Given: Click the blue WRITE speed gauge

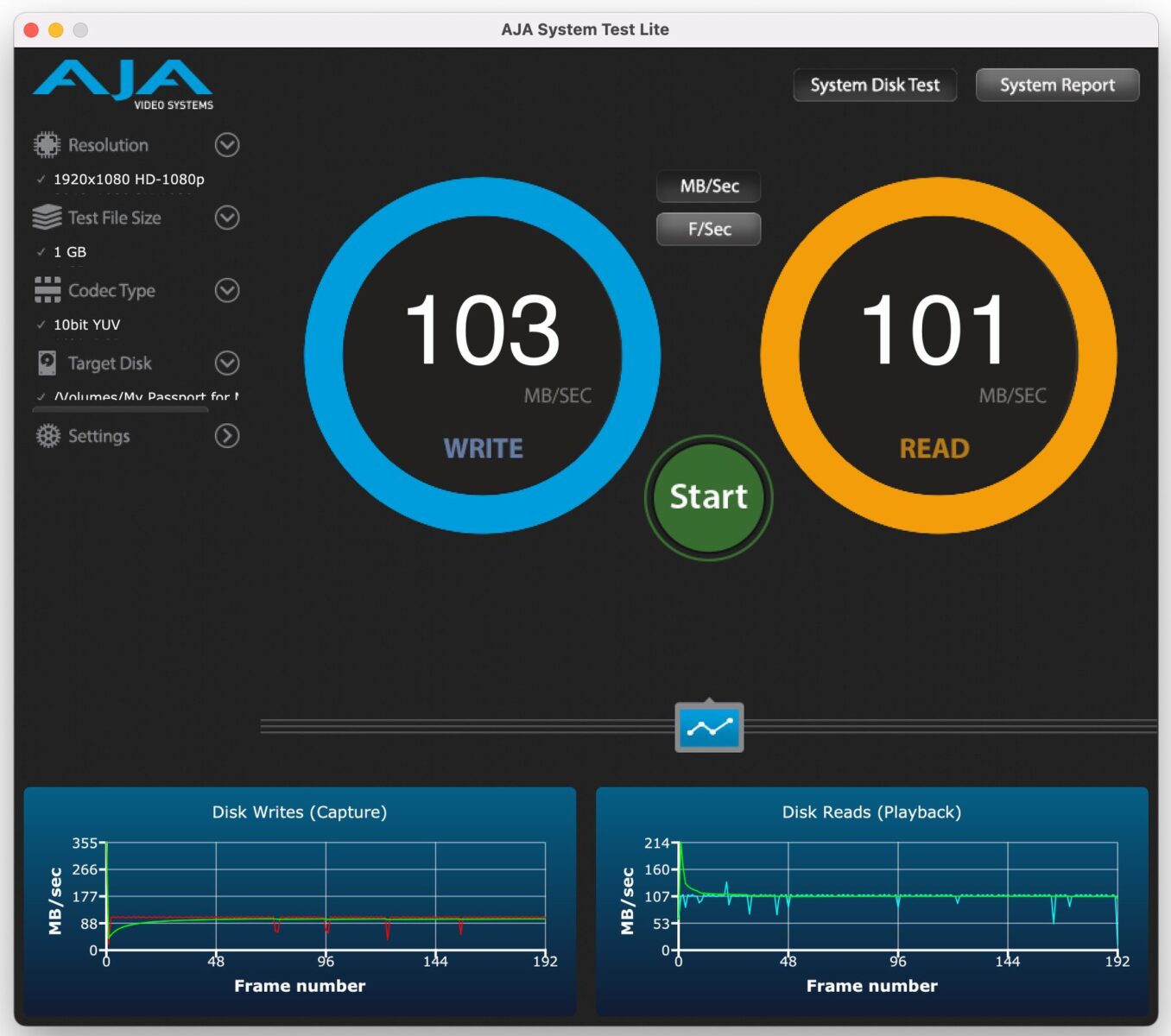Looking at the screenshot, I should [483, 355].
